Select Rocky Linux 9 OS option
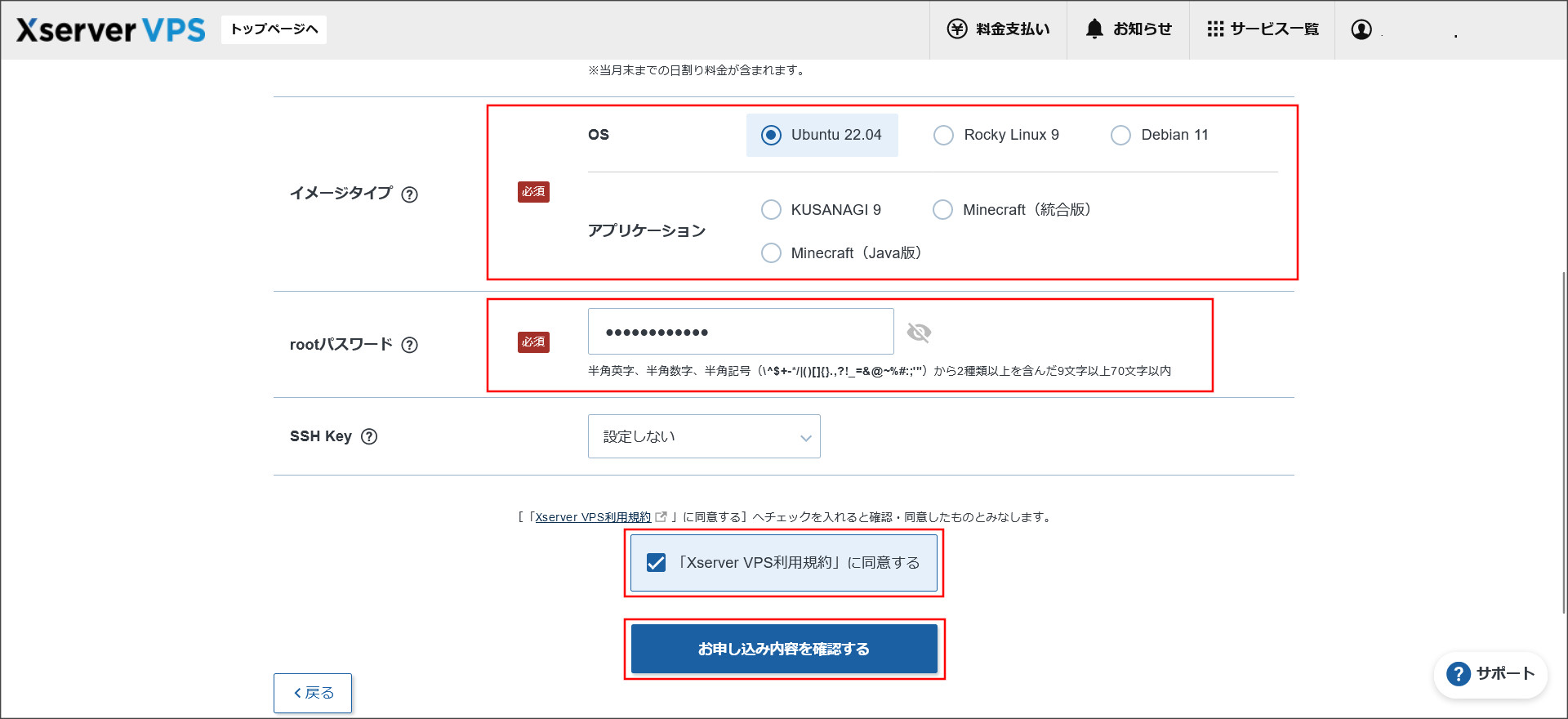Image resolution: width=1568 pixels, height=719 pixels. point(996,135)
